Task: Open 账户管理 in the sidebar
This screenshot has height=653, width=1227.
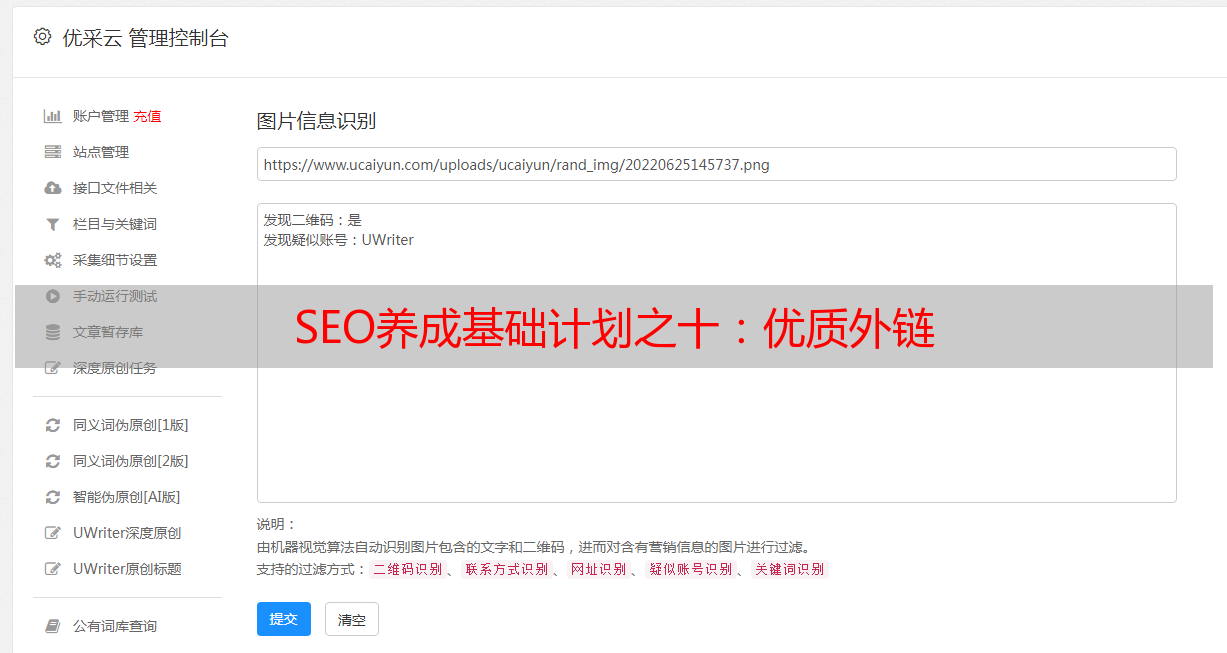Action: coord(101,116)
